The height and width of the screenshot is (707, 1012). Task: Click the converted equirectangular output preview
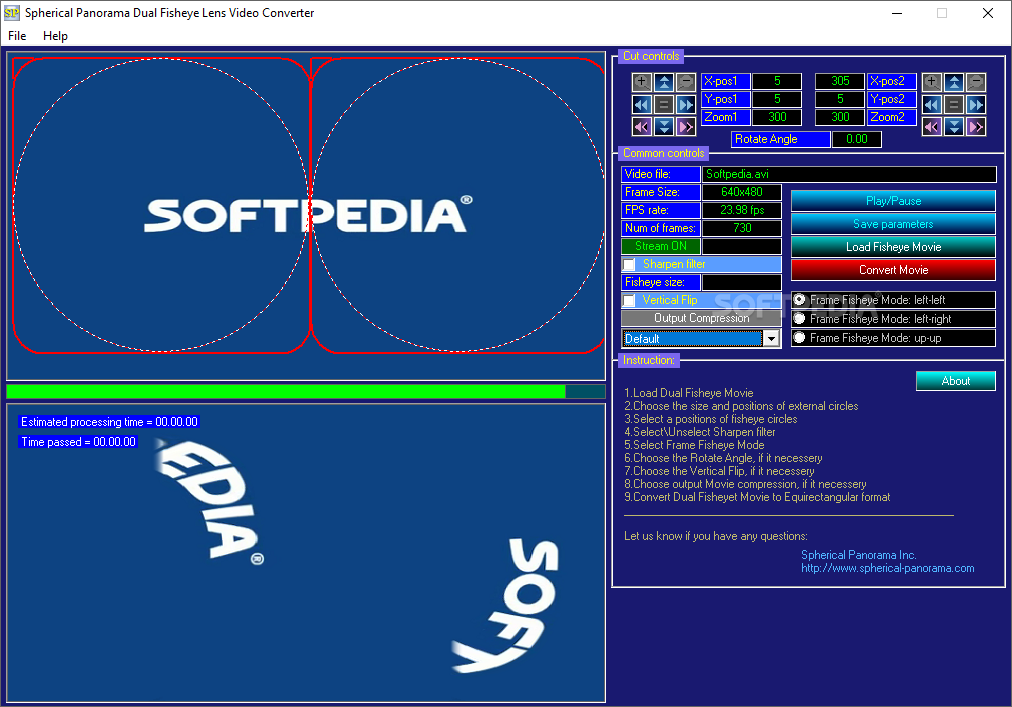point(306,553)
